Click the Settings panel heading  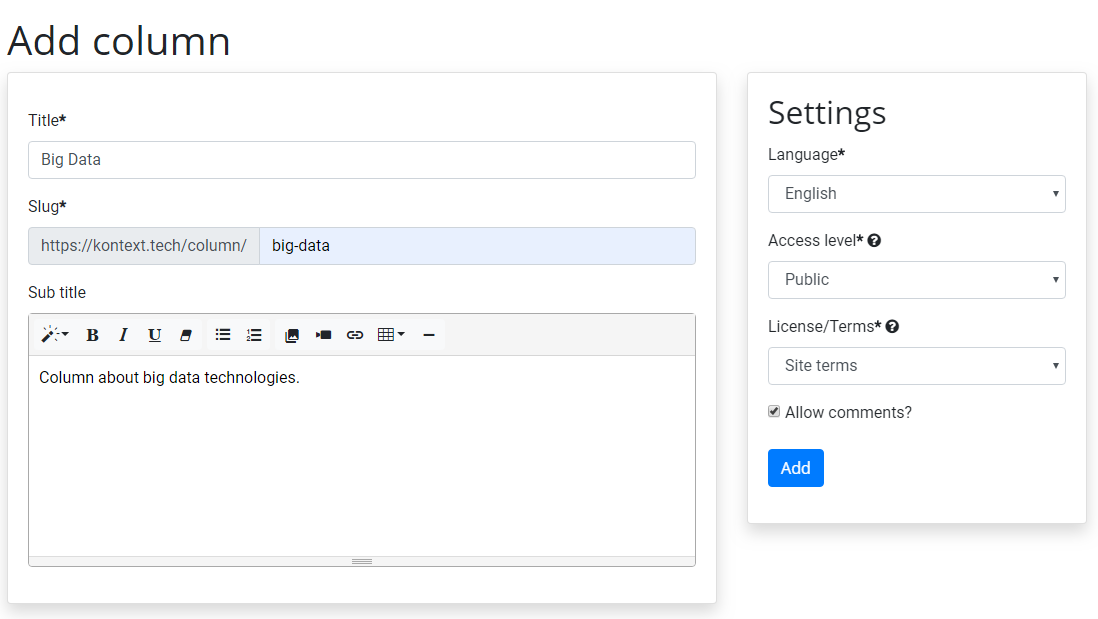tap(827, 113)
